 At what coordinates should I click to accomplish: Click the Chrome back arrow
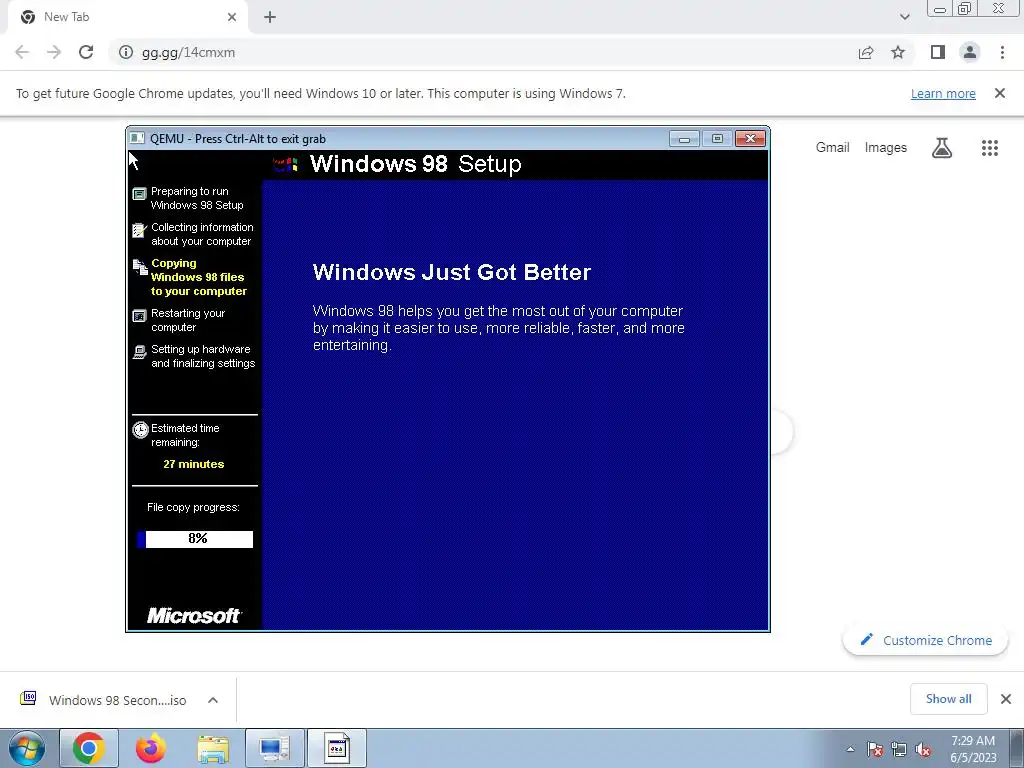pyautogui.click(x=22, y=52)
